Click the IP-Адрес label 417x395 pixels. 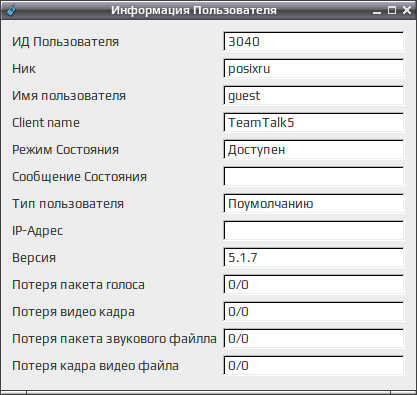tap(37, 231)
